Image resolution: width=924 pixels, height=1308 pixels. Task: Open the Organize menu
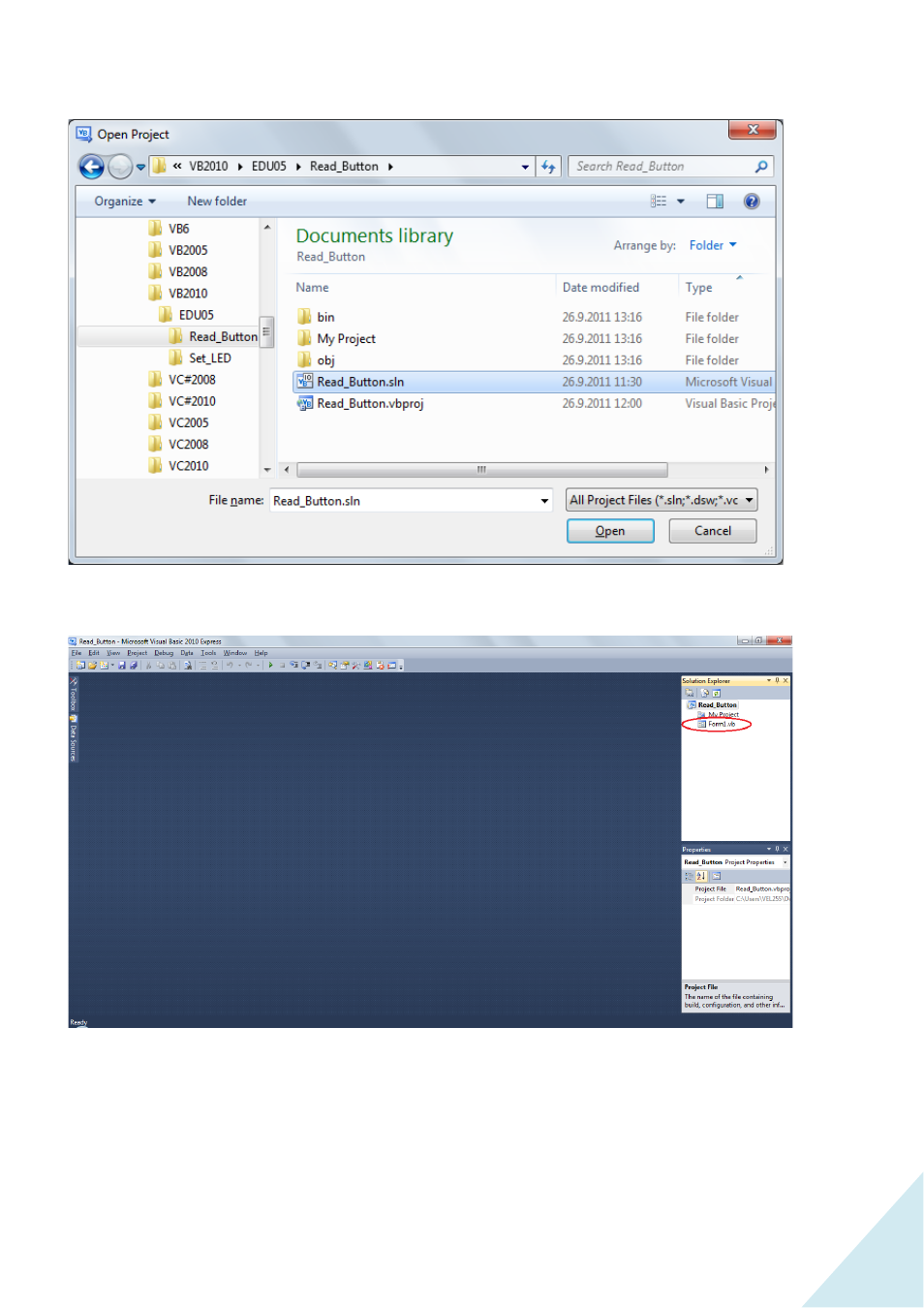[125, 202]
